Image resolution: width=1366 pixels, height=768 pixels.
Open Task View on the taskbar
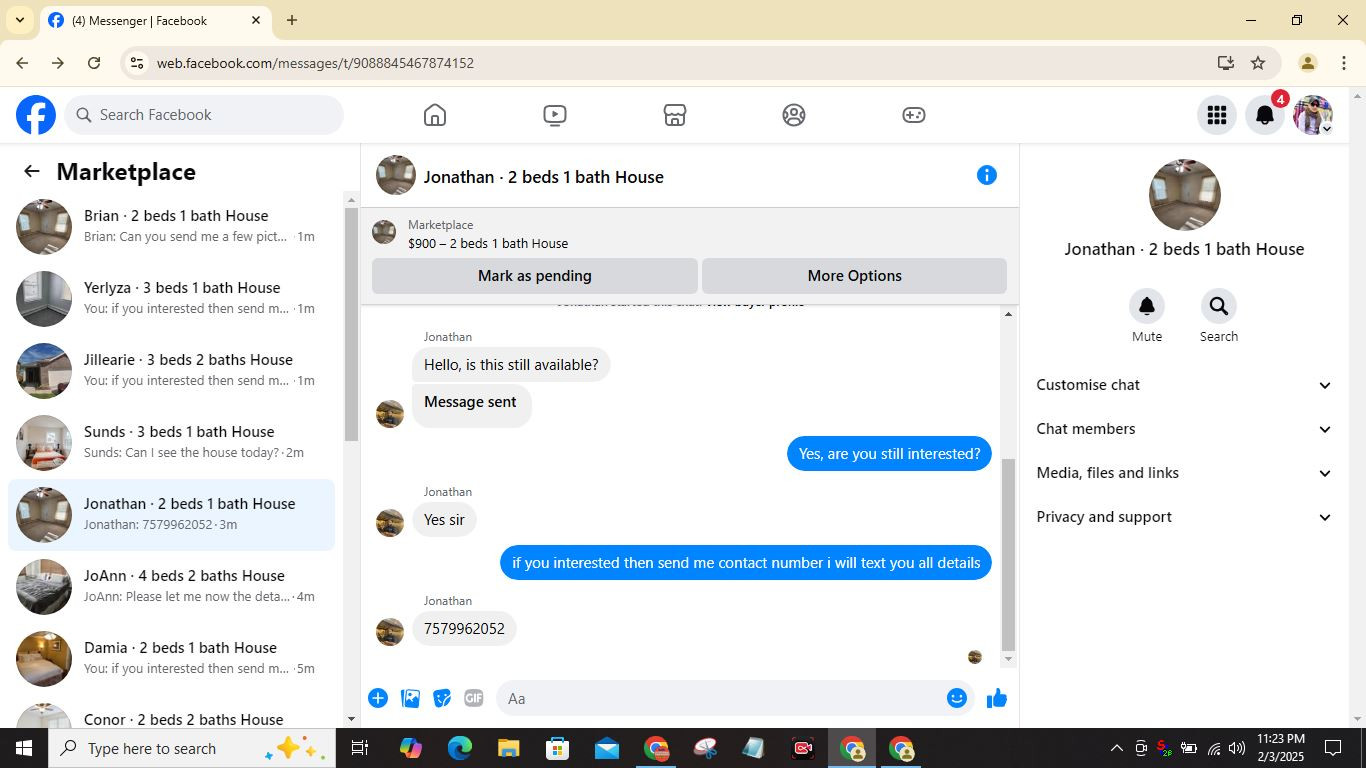click(x=360, y=748)
